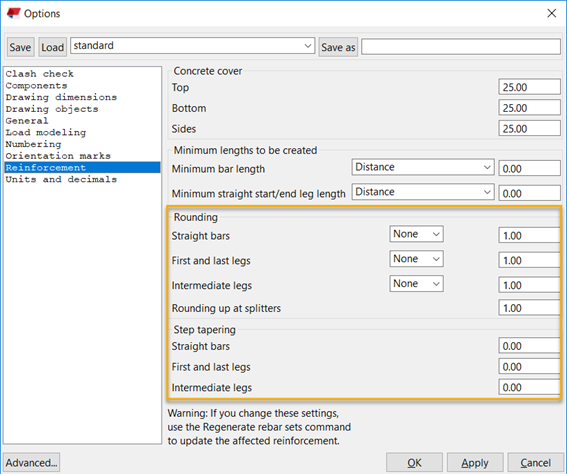Select Numbering in the options list
Image resolution: width=567 pixels, height=474 pixels.
tap(33, 144)
